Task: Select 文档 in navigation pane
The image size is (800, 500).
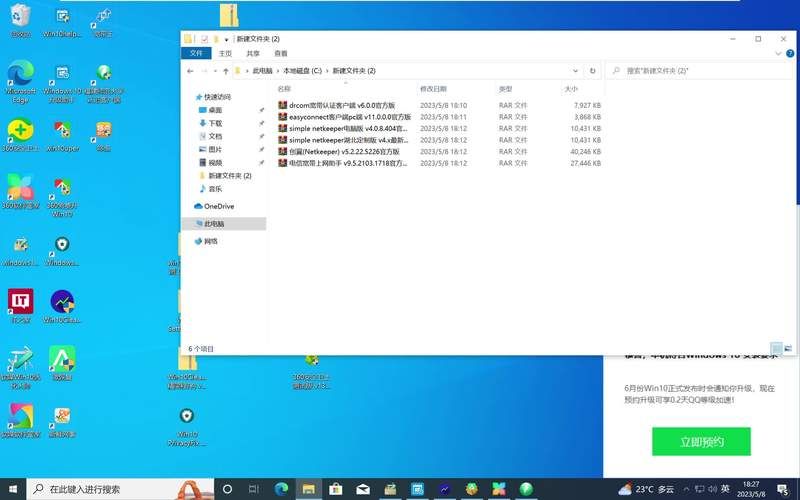Action: [215, 136]
